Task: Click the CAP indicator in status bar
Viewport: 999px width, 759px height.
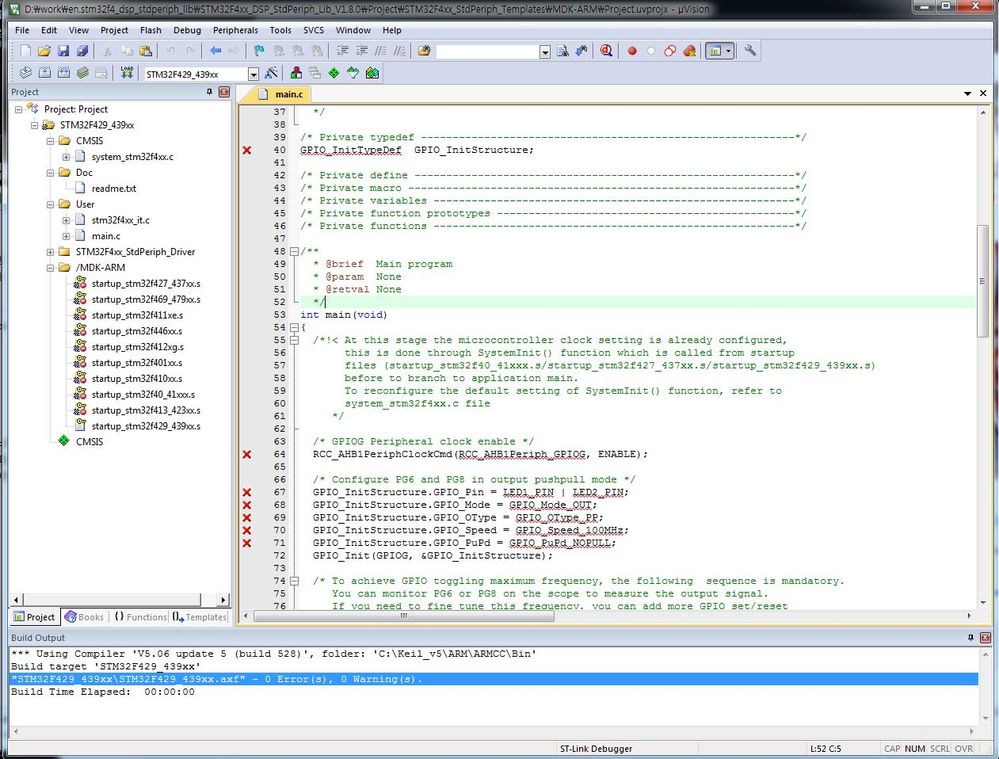Action: click(x=892, y=749)
